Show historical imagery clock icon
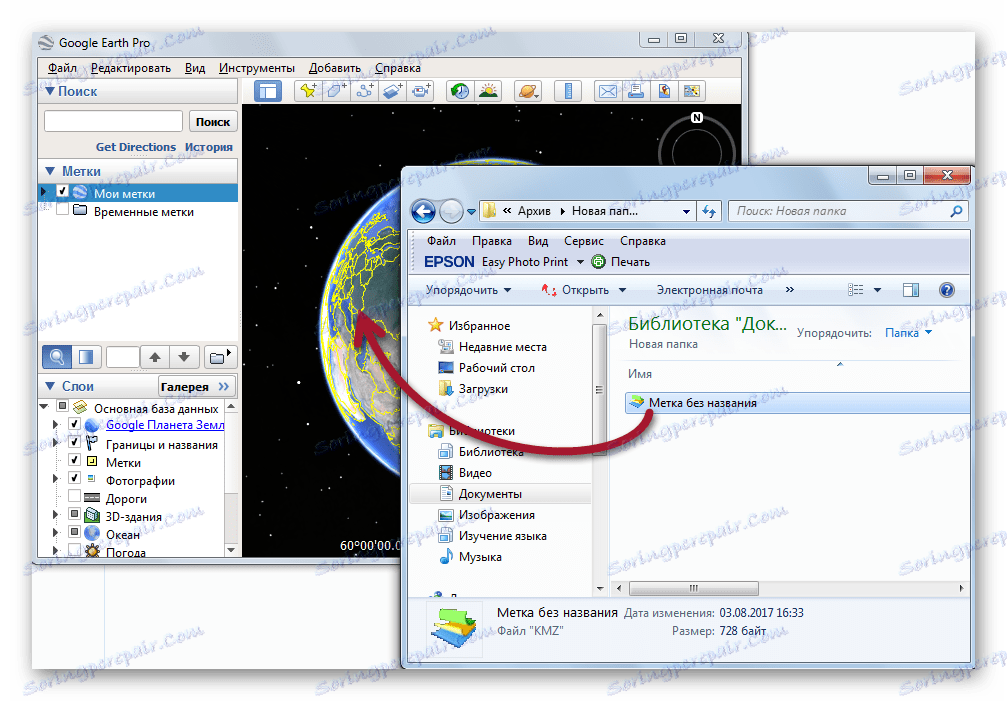Image resolution: width=1007 pixels, height=701 pixels. click(460, 91)
